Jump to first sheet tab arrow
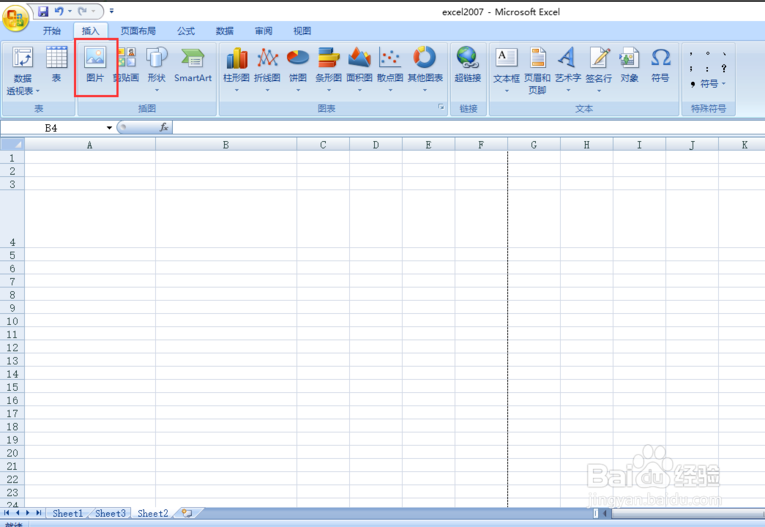The image size is (765, 527). click(6, 513)
